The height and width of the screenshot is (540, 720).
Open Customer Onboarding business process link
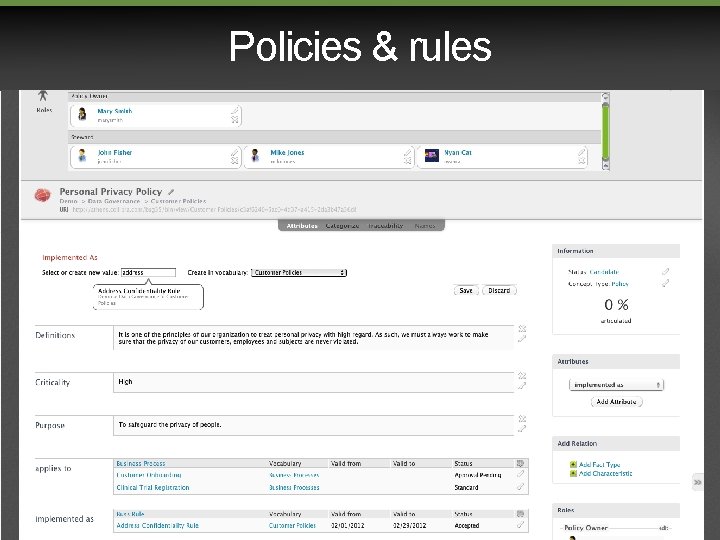point(149,475)
